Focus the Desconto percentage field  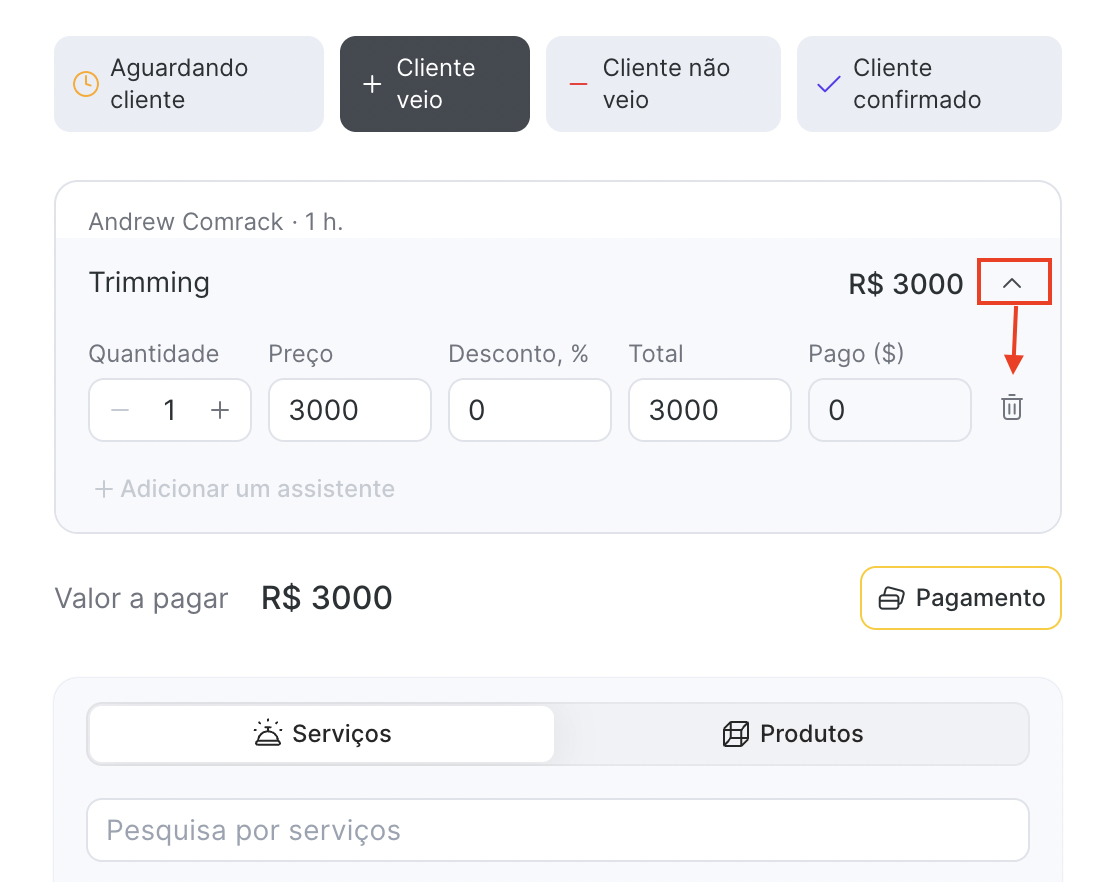coord(529,410)
